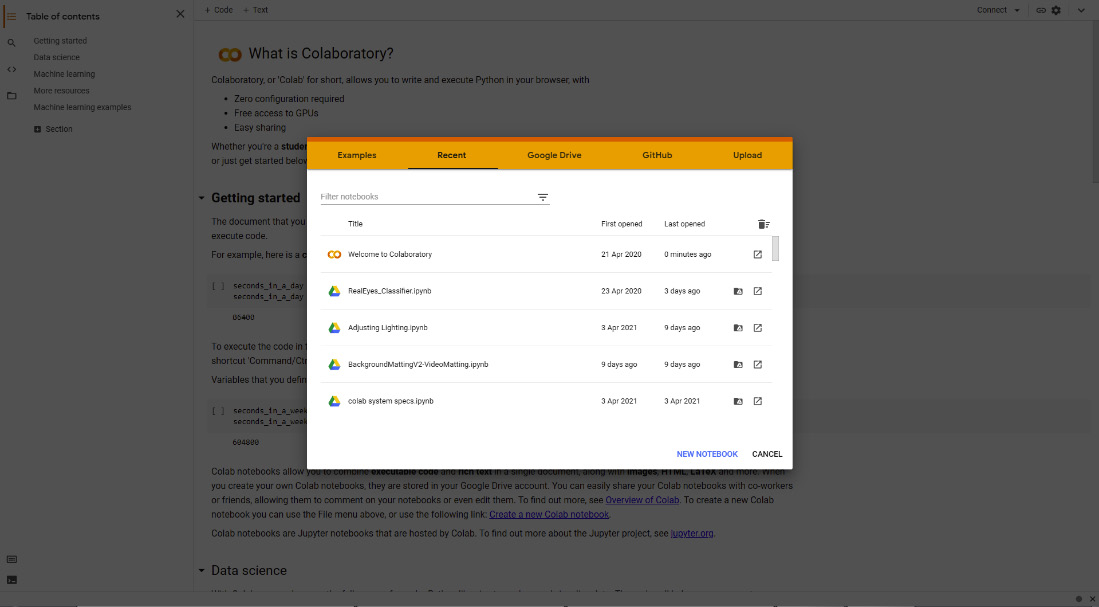
Task: Open BackgroundMattingV2-VideoMatting.ipynb in a new tab
Action: click(758, 364)
